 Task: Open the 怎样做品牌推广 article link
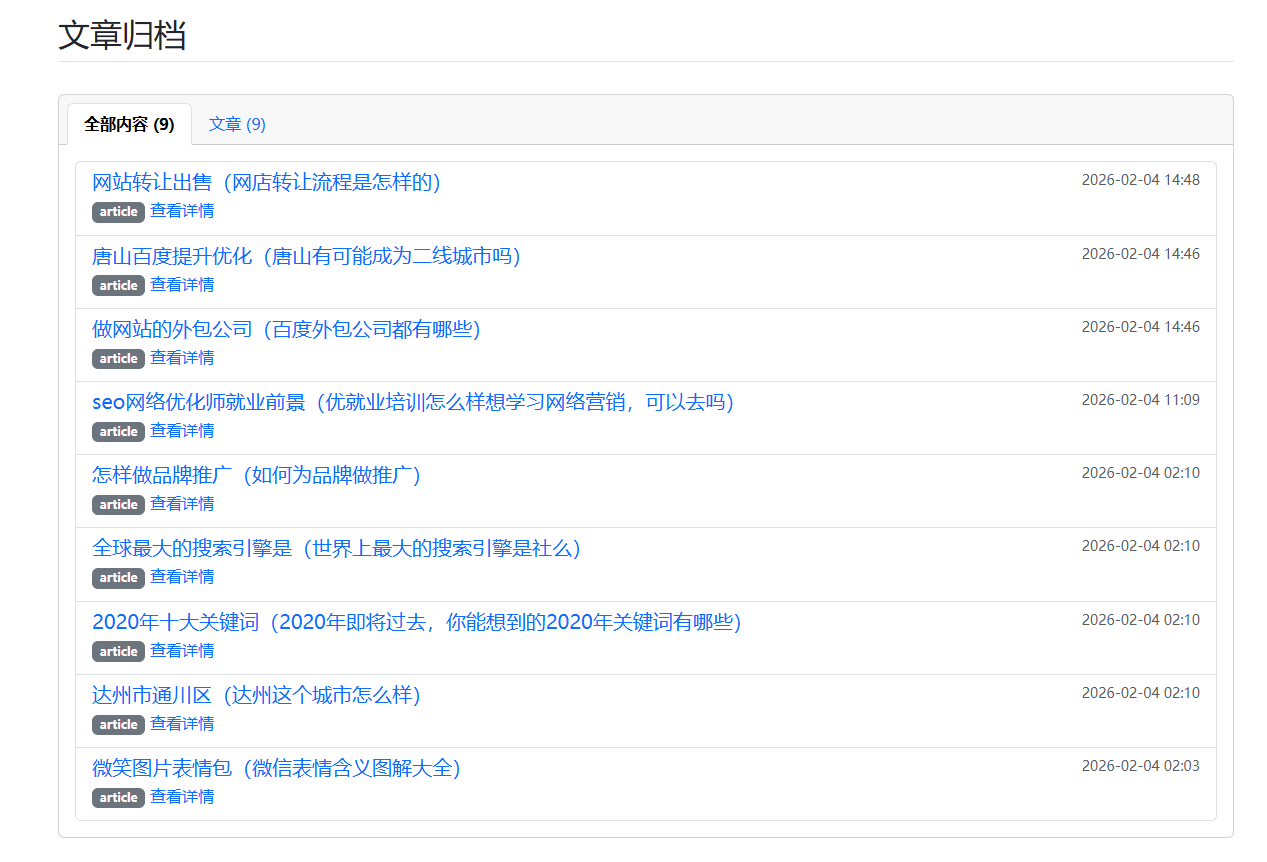(256, 475)
